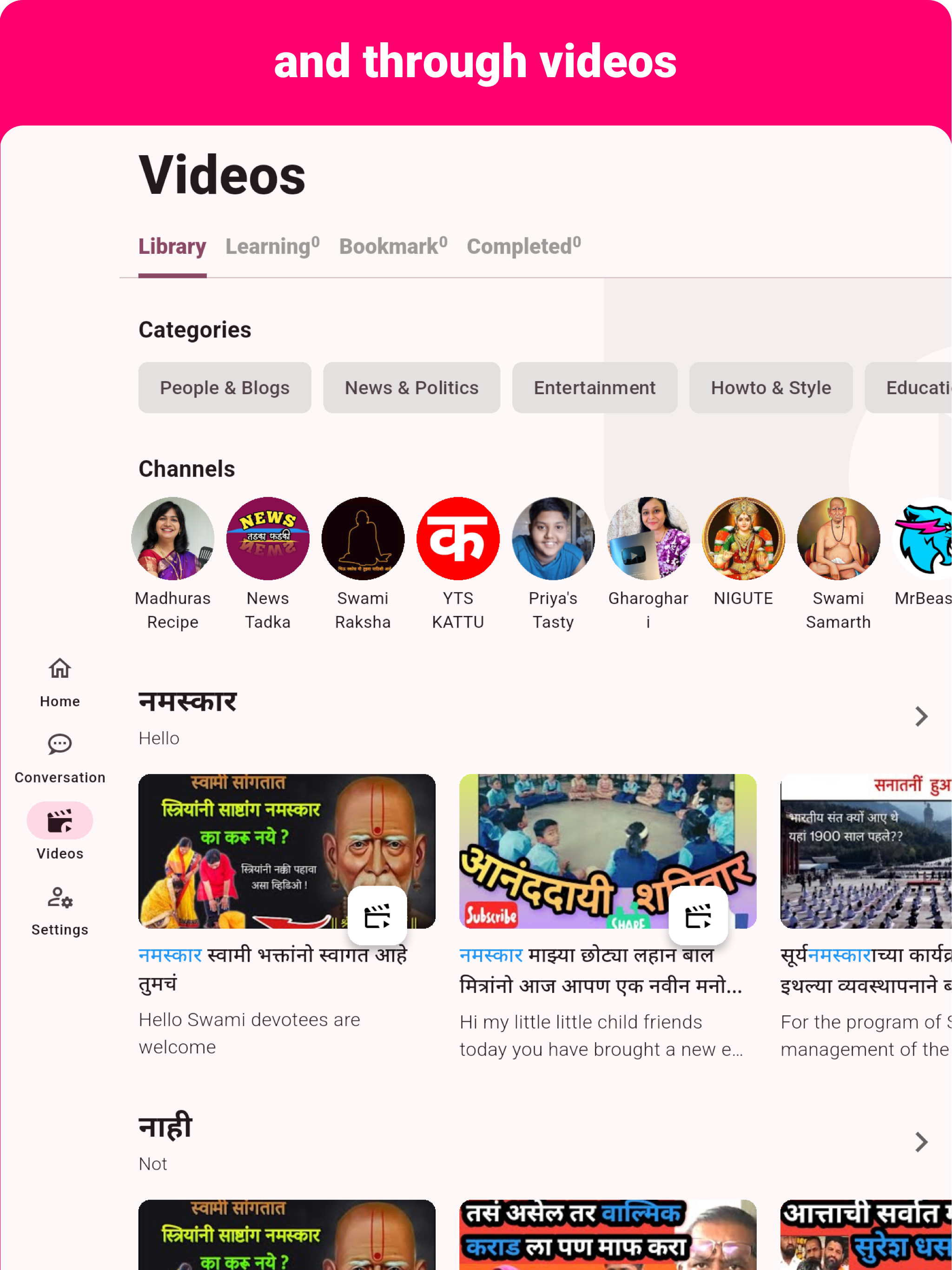Open Settings in the sidebar
This screenshot has height=1270, width=952.
click(59, 911)
